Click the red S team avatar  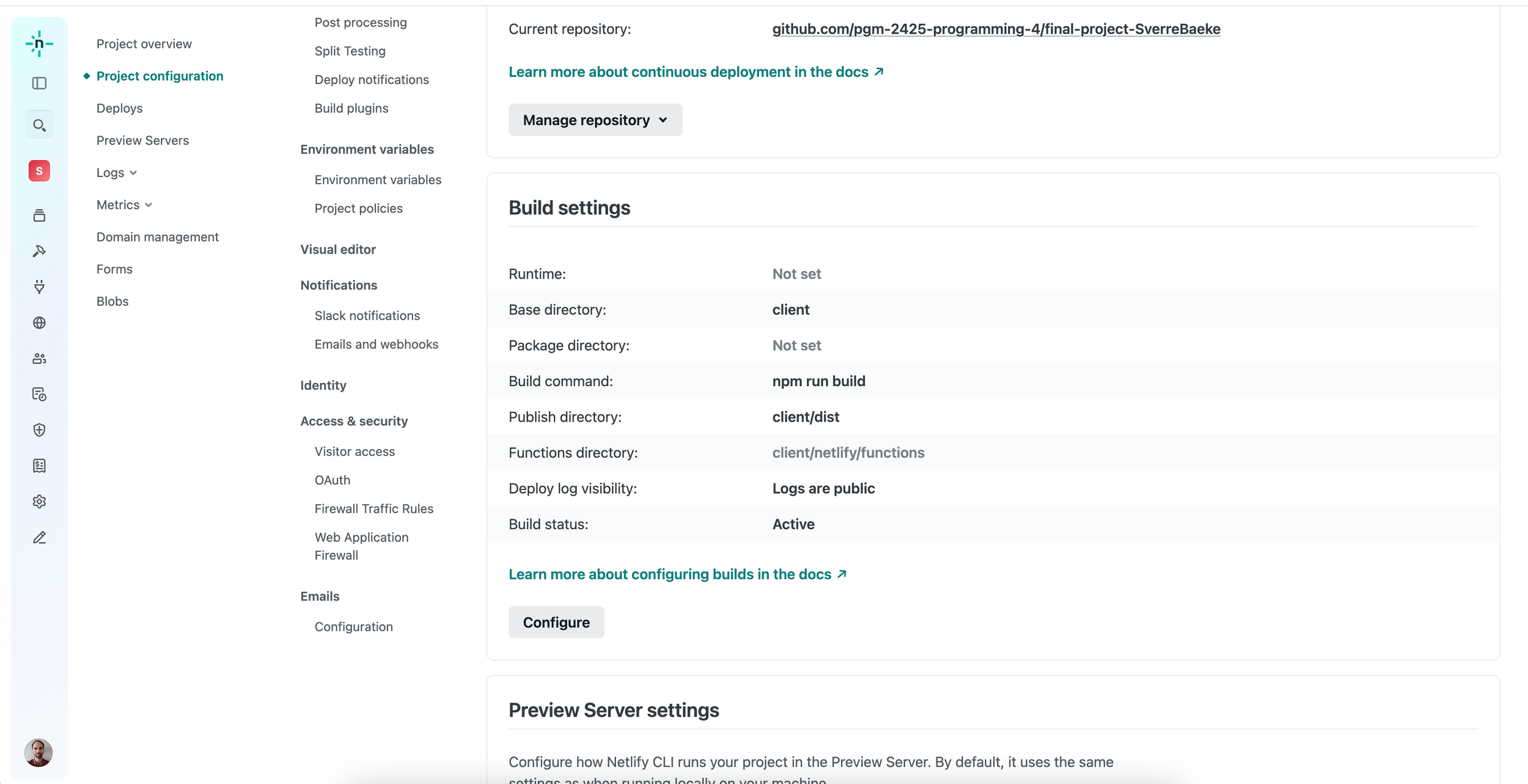pyautogui.click(x=39, y=171)
